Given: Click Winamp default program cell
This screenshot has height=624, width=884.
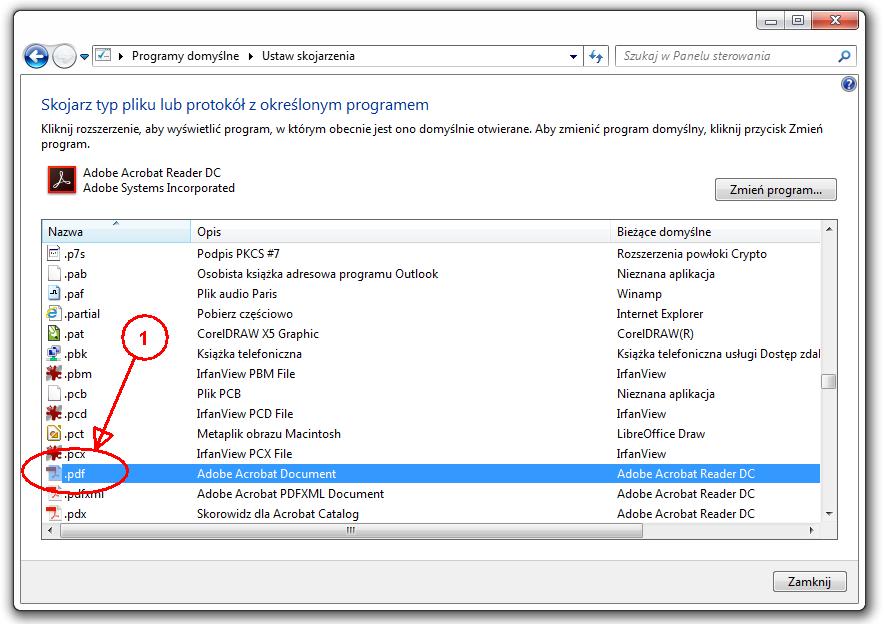Looking at the screenshot, I should pos(639,294).
